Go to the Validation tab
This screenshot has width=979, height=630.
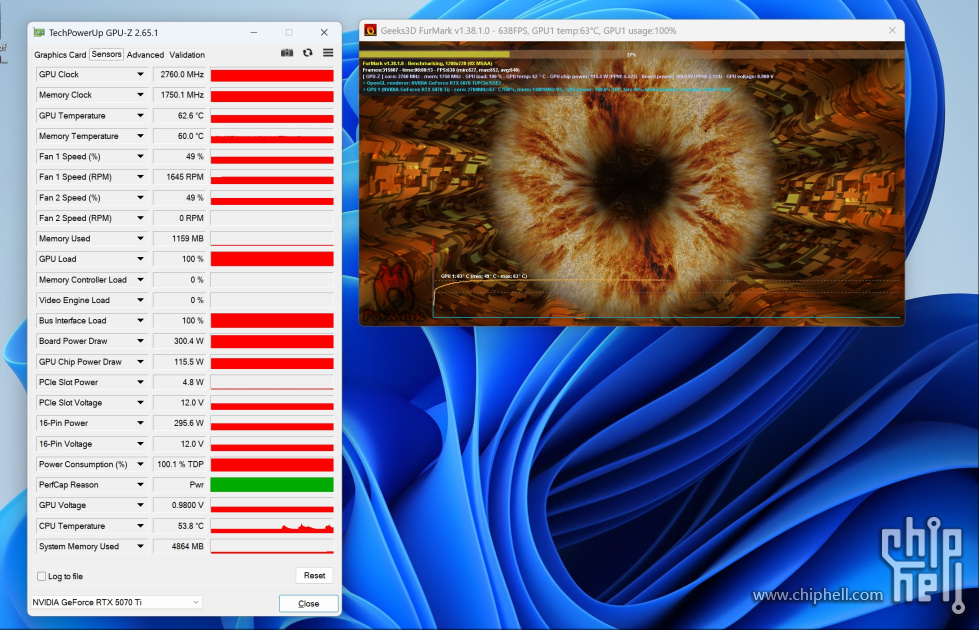click(x=187, y=55)
